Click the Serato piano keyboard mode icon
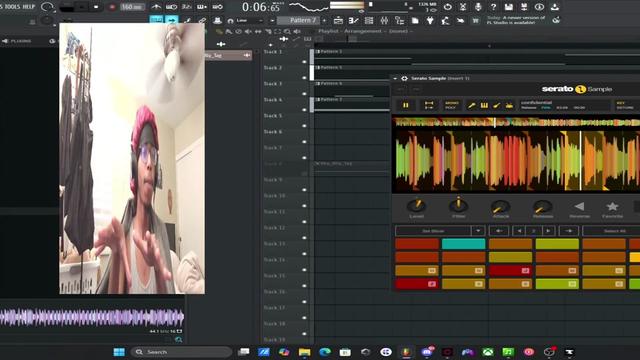 tap(484, 105)
